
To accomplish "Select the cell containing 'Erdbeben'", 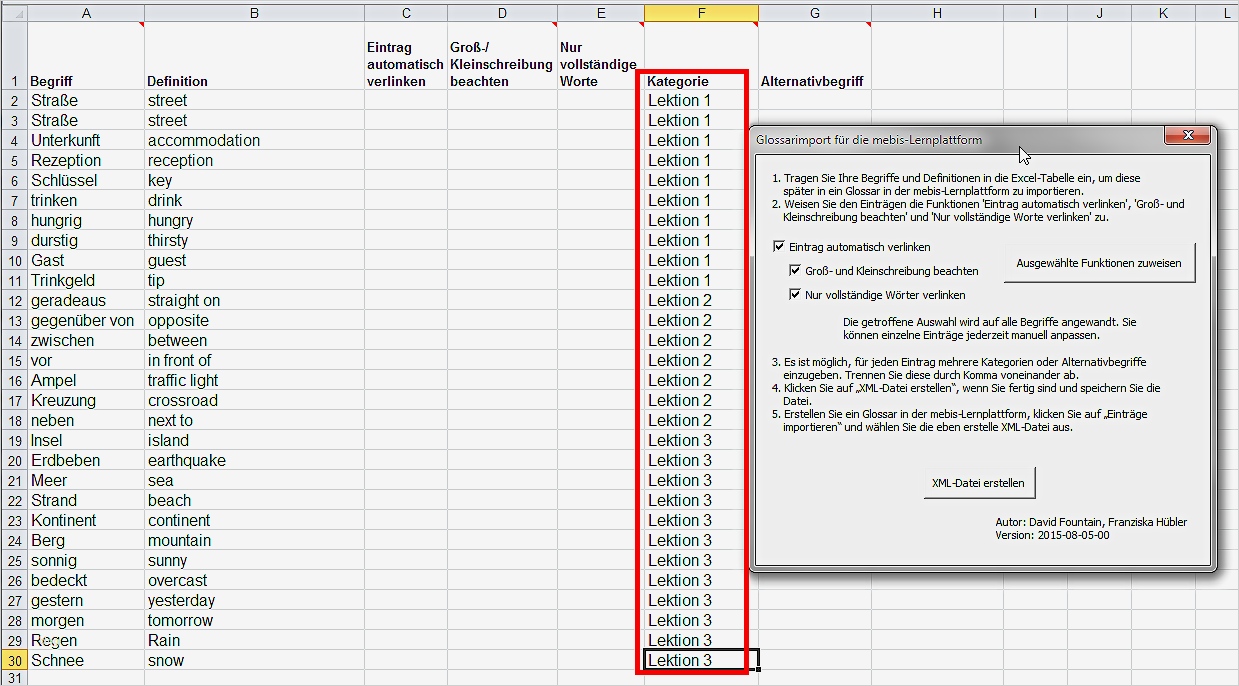I will click(86, 460).
